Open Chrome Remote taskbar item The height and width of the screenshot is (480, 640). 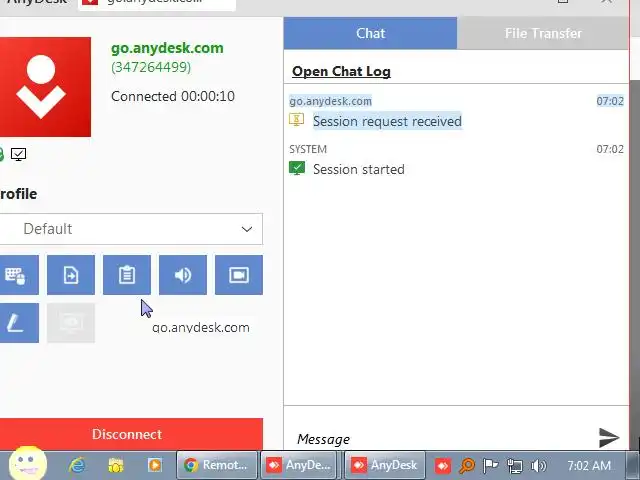point(217,465)
